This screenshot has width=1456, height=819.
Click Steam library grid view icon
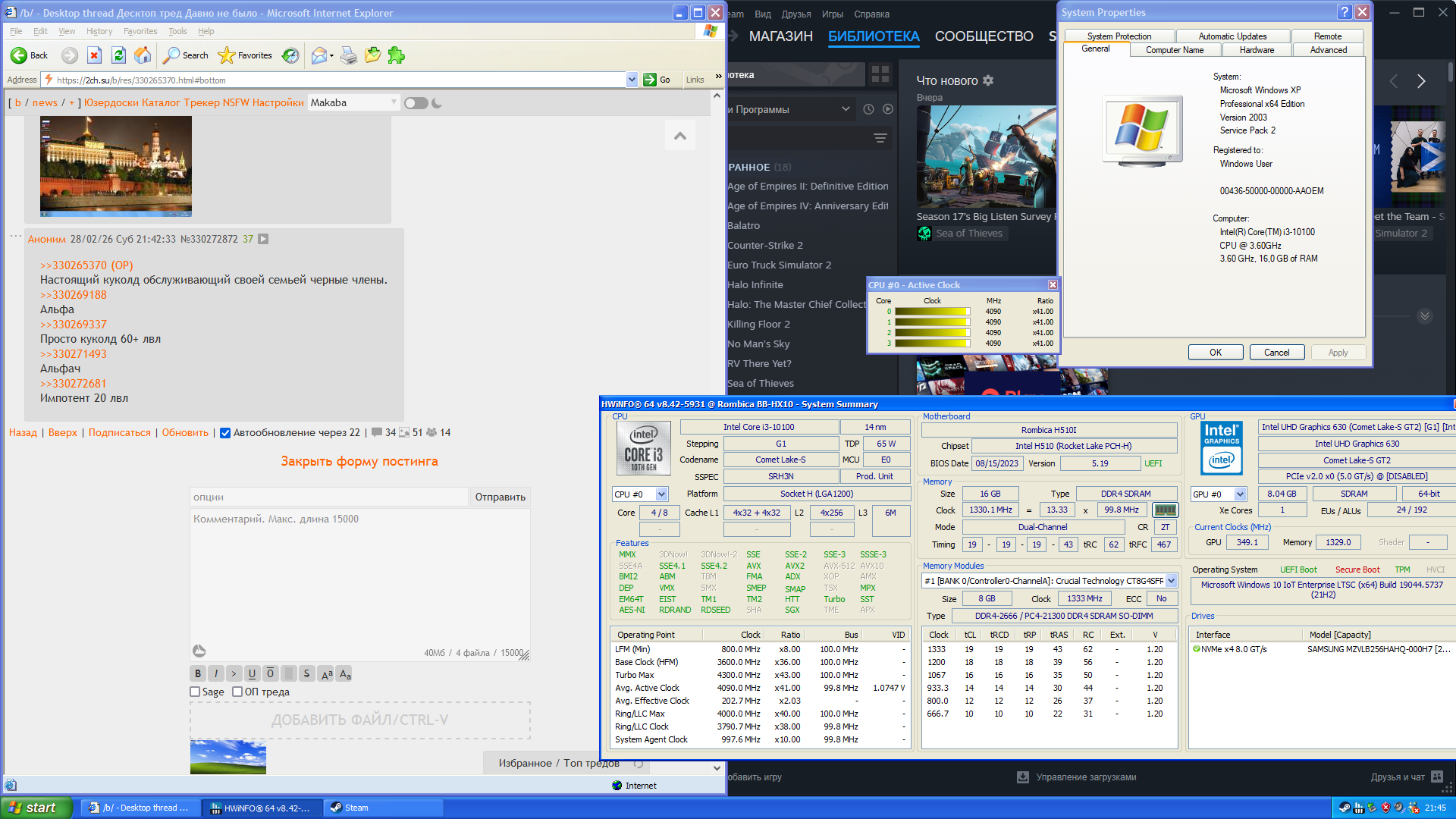880,74
